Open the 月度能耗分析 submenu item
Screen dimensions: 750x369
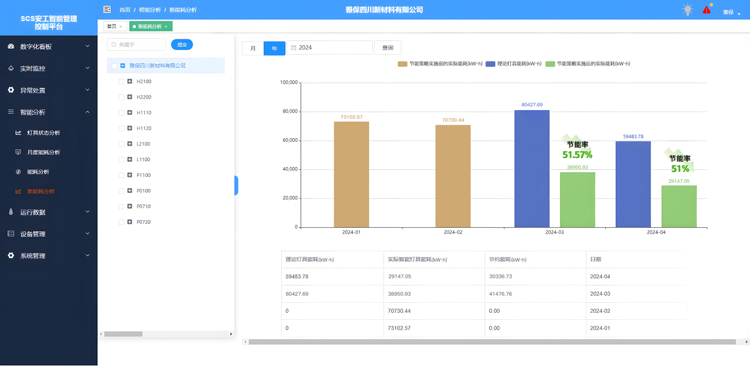pyautogui.click(x=49, y=152)
